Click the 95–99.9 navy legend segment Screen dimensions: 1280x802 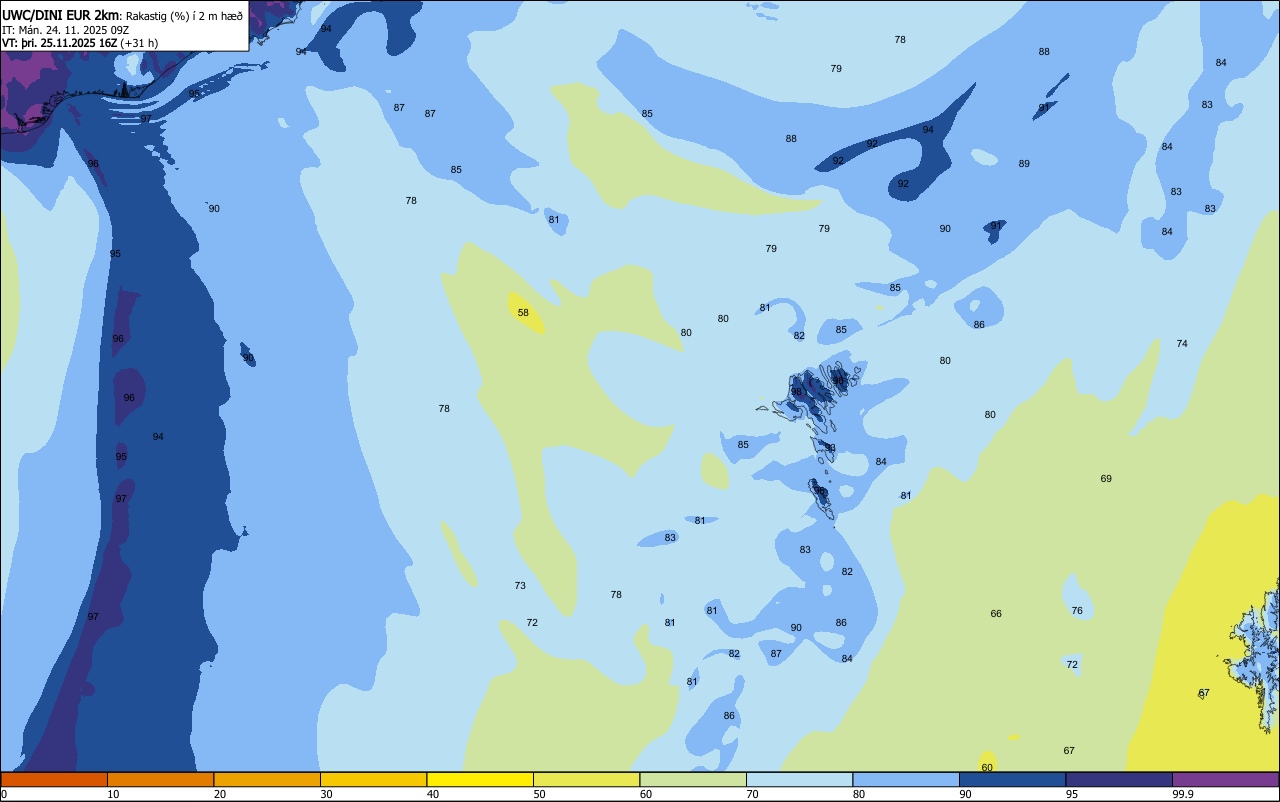pos(1119,779)
